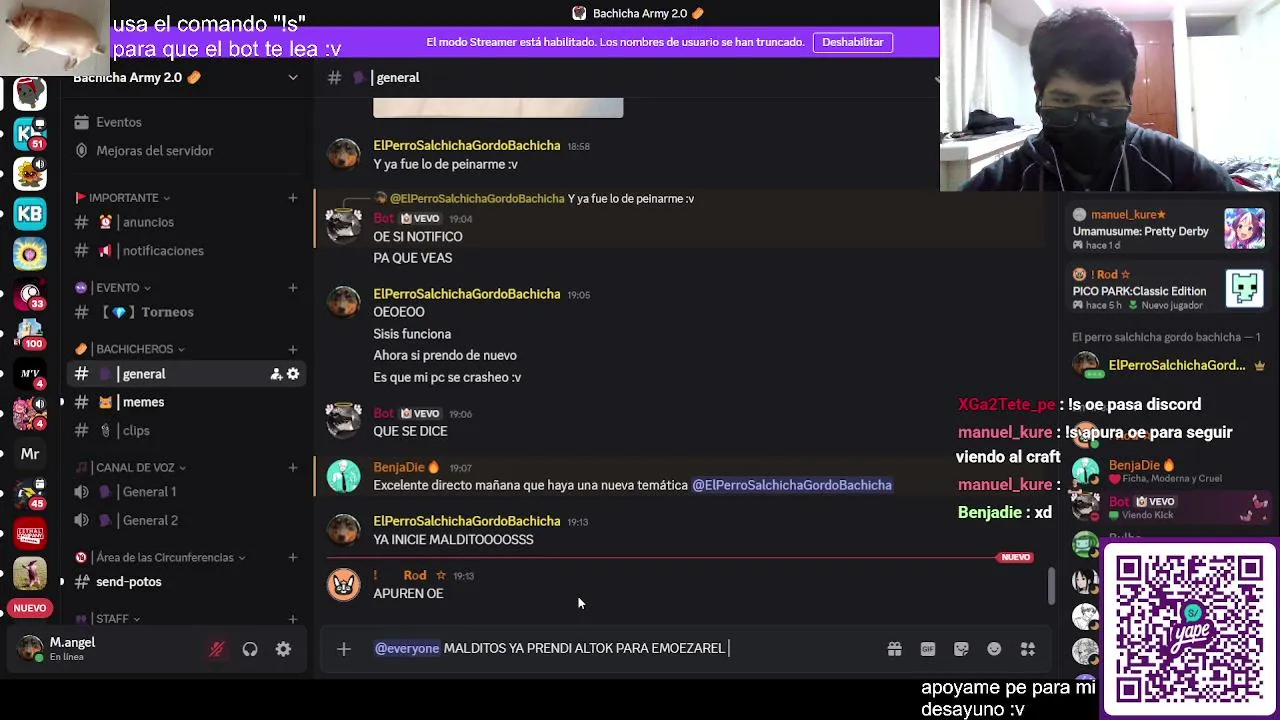The image size is (1280, 720).
Task: Select the memes channel
Action: pyautogui.click(x=143, y=402)
